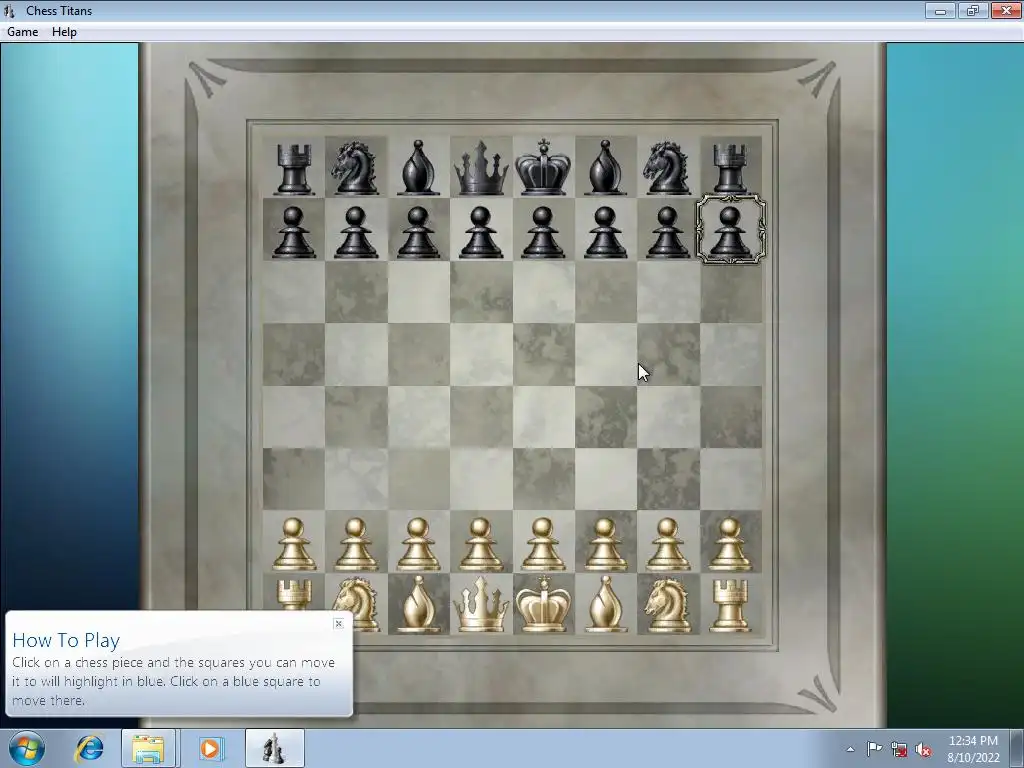The width and height of the screenshot is (1024, 768).
Task: Click the black pawn on c7
Action: (418, 232)
